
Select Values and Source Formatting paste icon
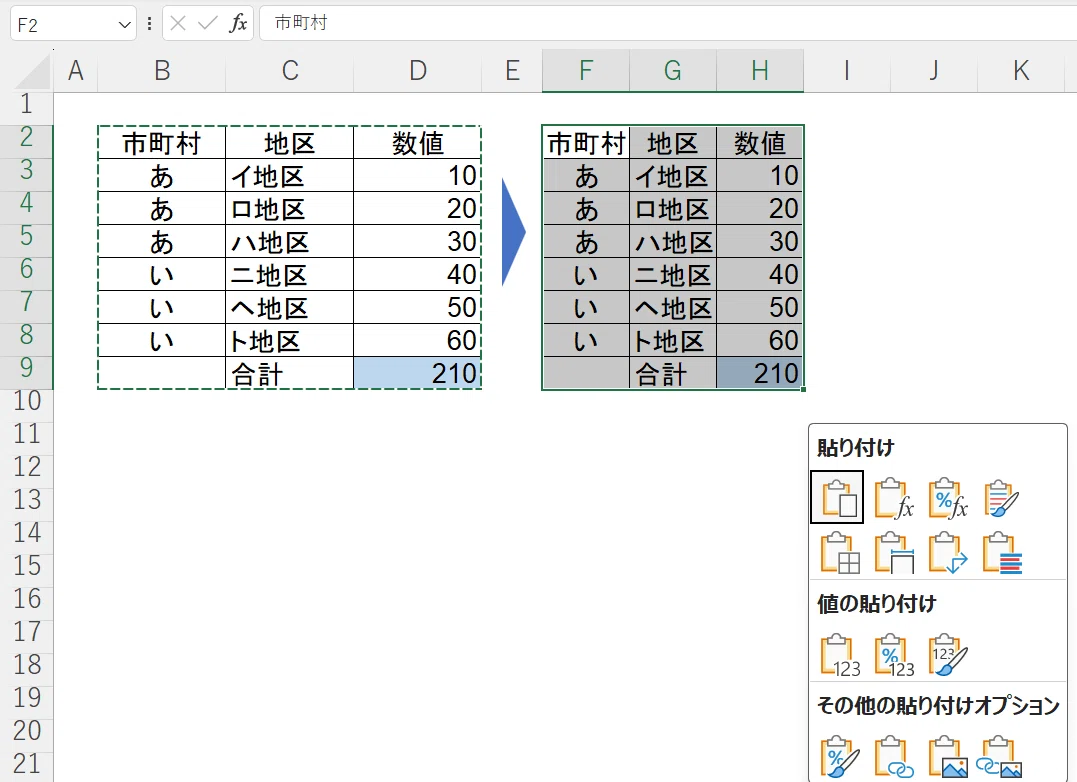point(948,655)
